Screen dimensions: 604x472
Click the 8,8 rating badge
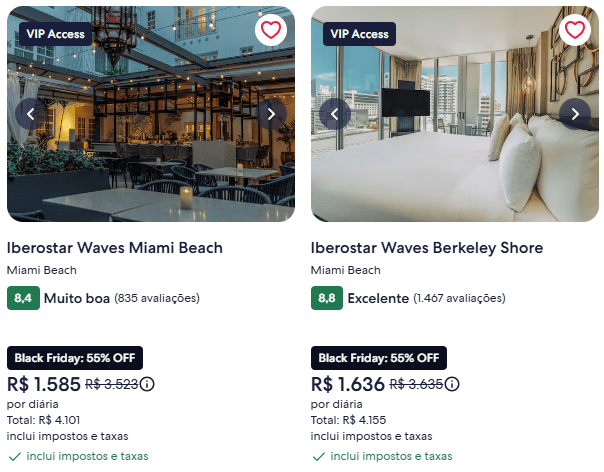tap(327, 298)
